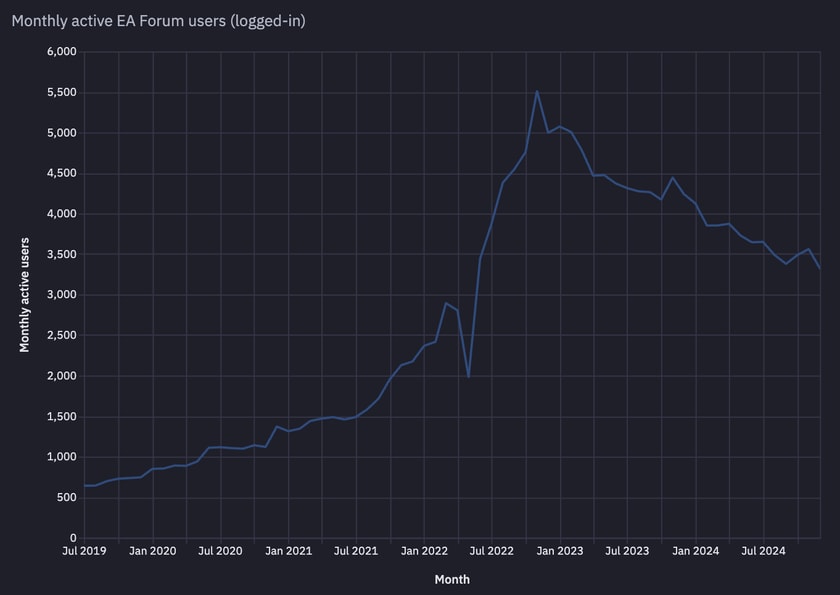Screen dimensions: 840x595
Task: Click the line's starting point at Jul 2019
Action: point(85,486)
